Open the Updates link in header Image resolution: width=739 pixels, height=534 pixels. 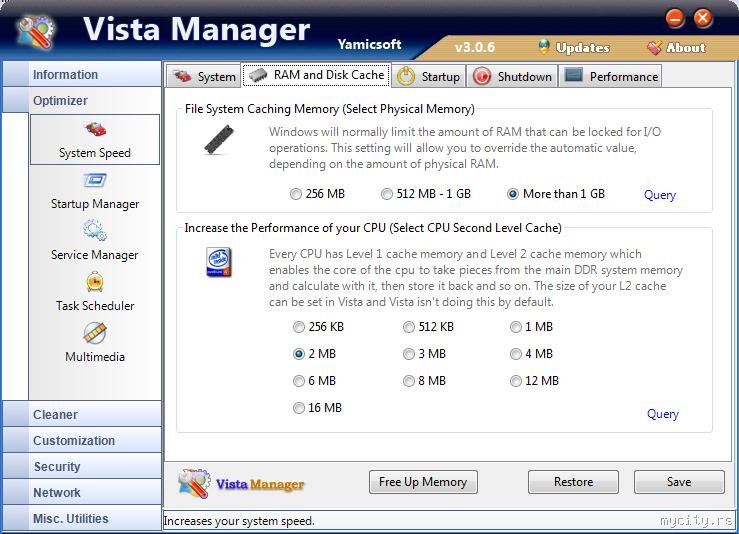(583, 48)
